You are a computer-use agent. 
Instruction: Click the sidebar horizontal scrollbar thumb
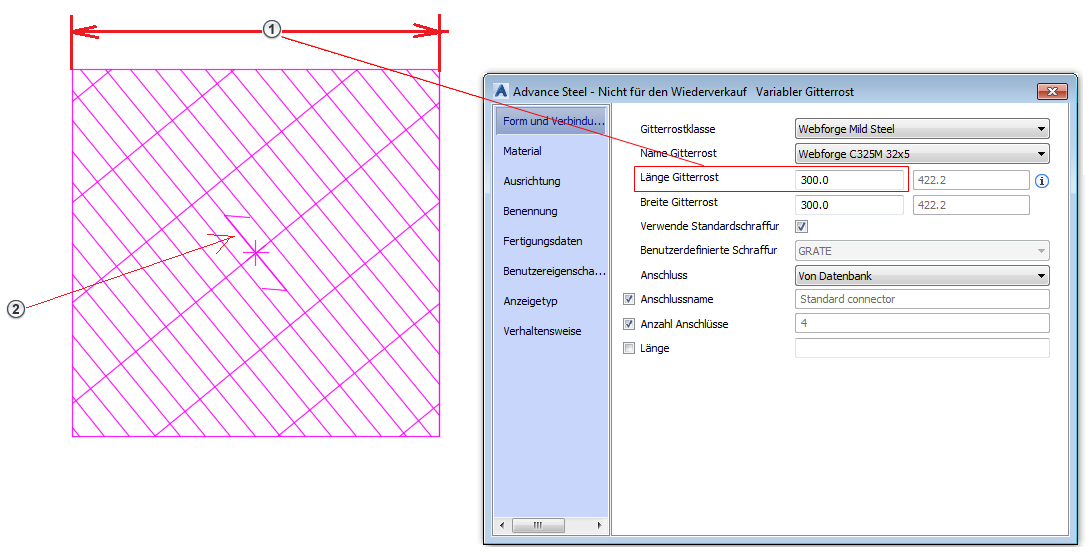pyautogui.click(x=538, y=526)
